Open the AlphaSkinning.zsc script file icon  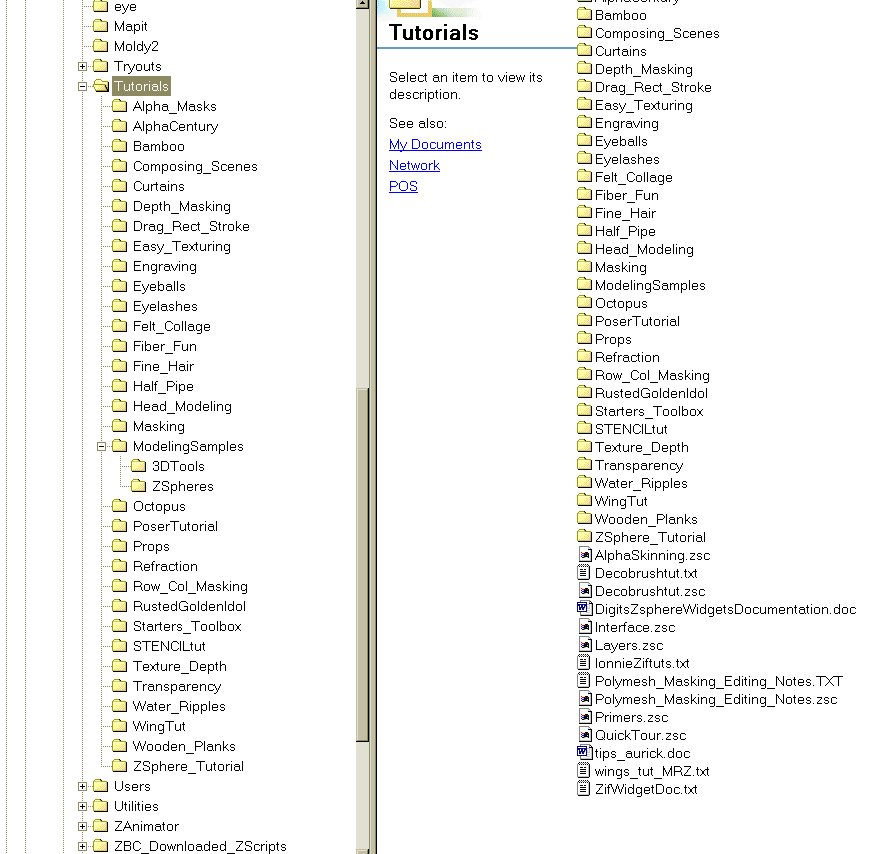click(x=585, y=555)
